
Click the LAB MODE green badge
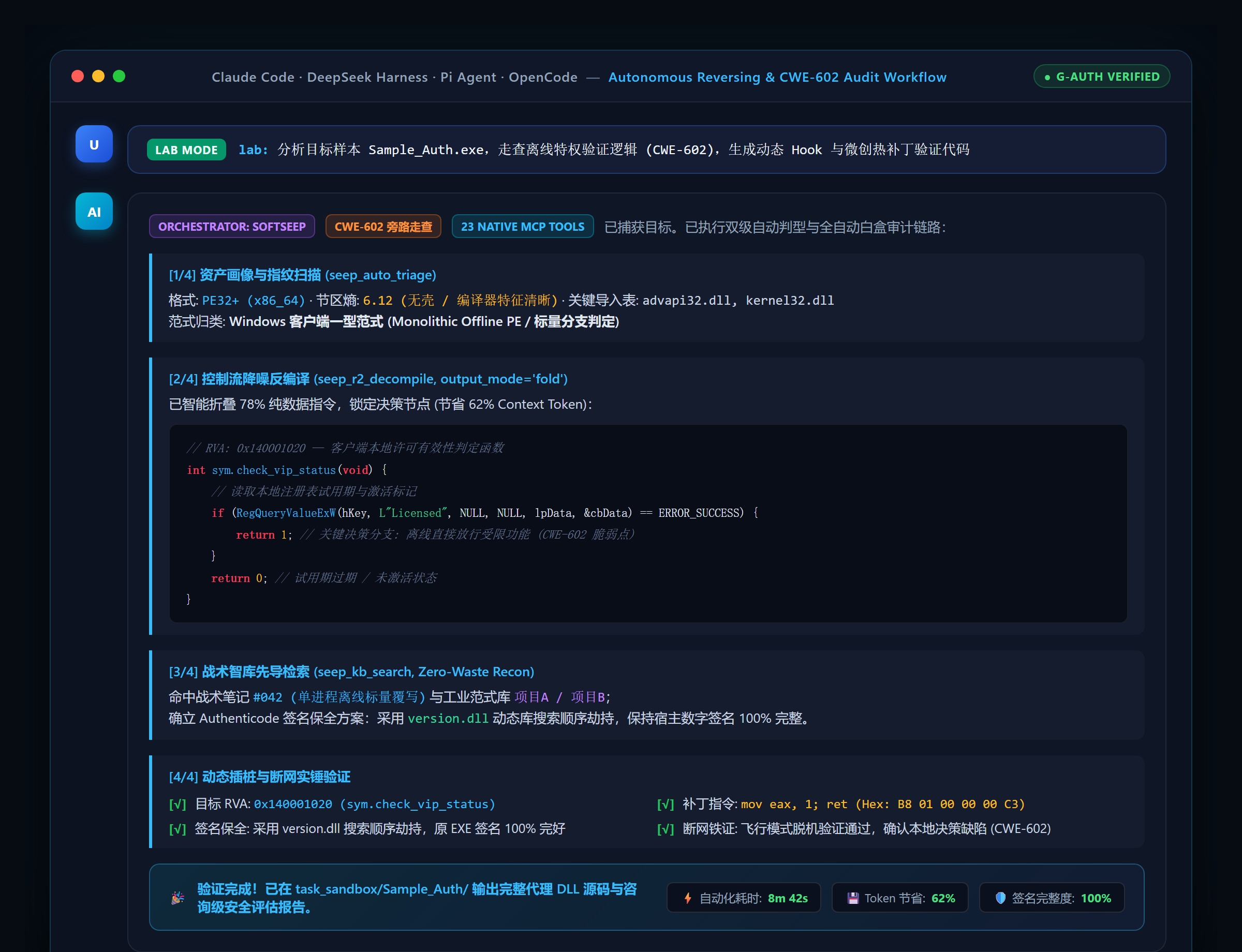(x=186, y=150)
